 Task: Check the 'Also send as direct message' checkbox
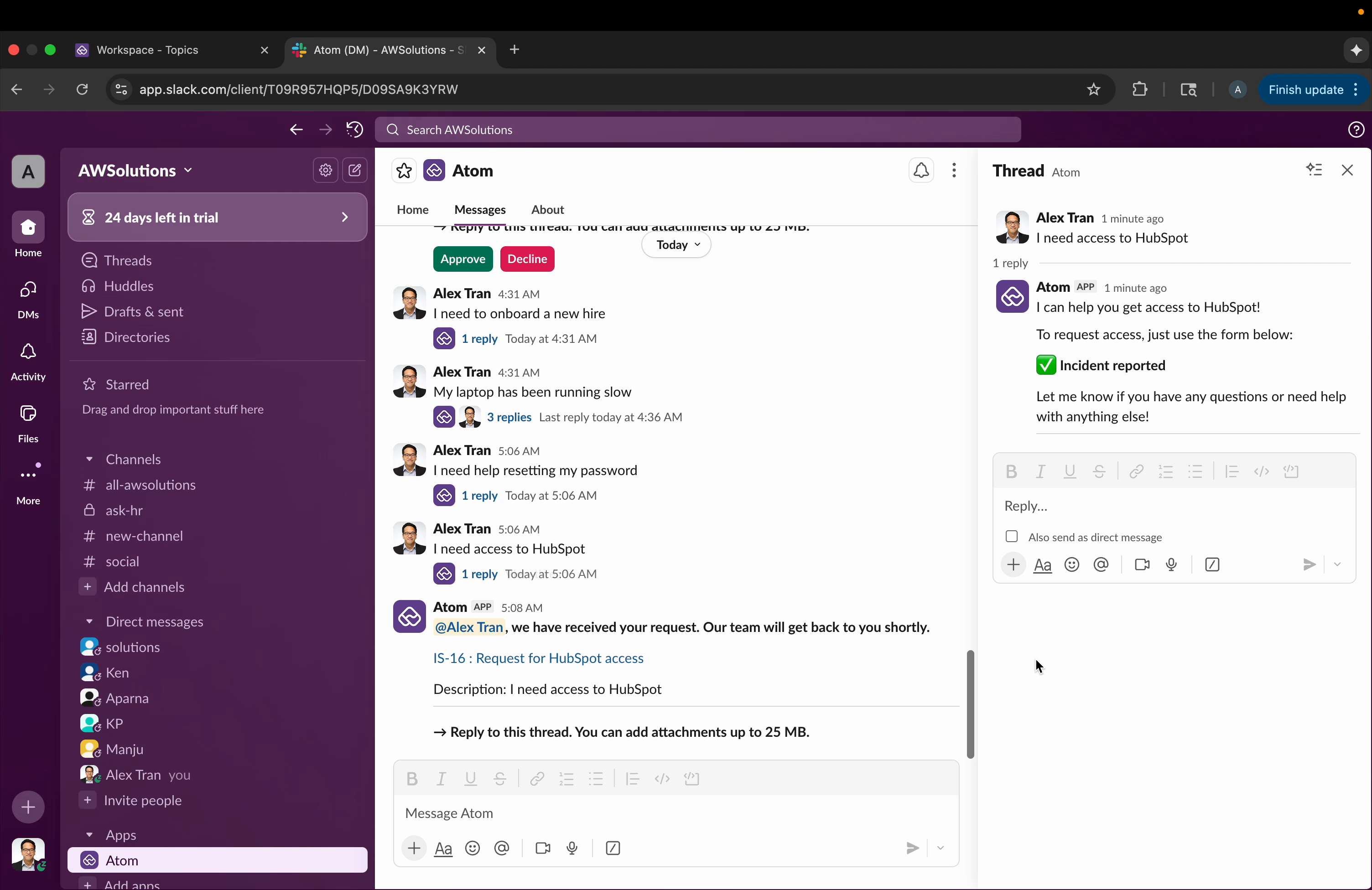coord(1012,536)
